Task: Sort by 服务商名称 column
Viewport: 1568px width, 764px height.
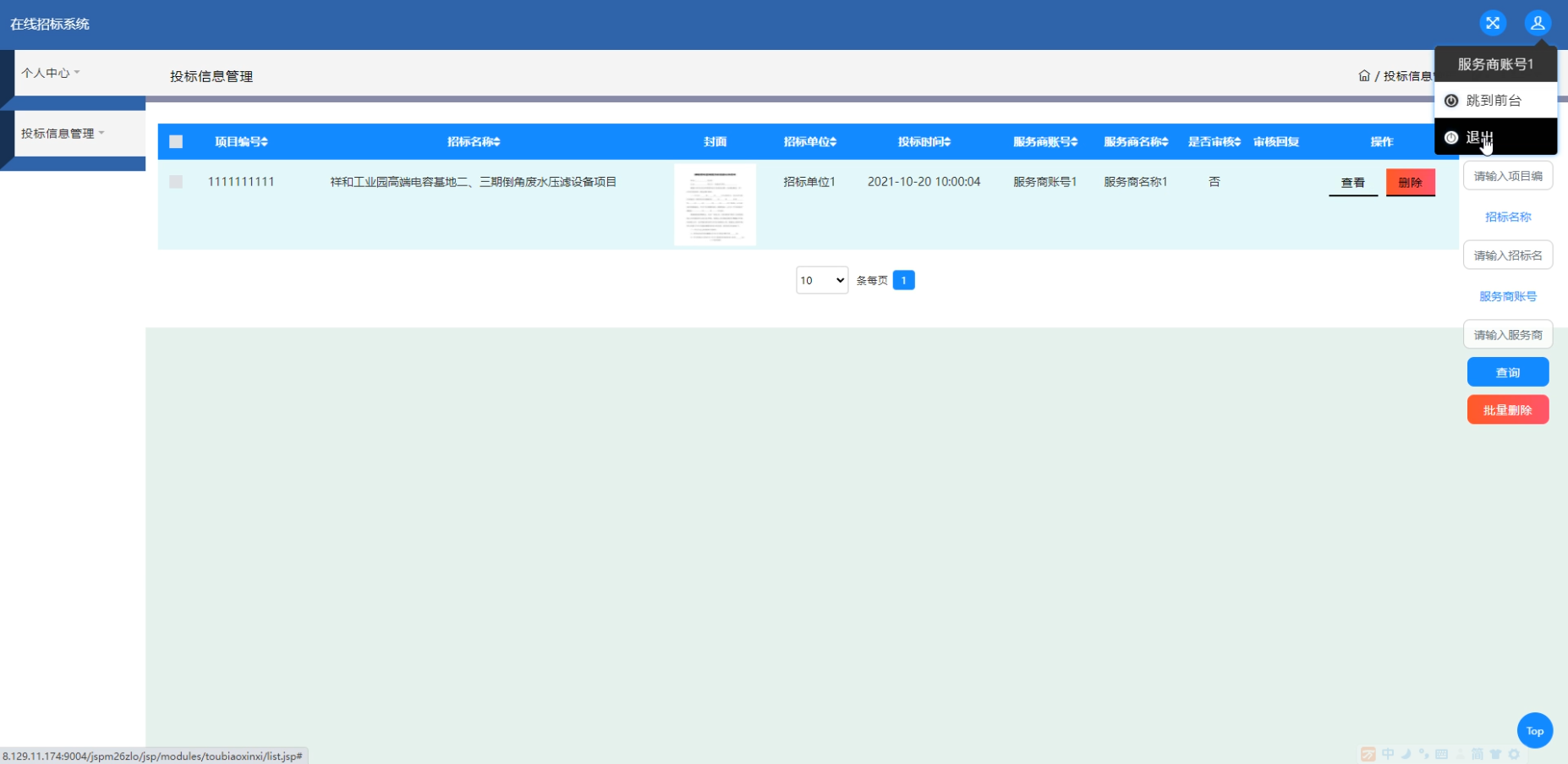Action: tap(1136, 141)
